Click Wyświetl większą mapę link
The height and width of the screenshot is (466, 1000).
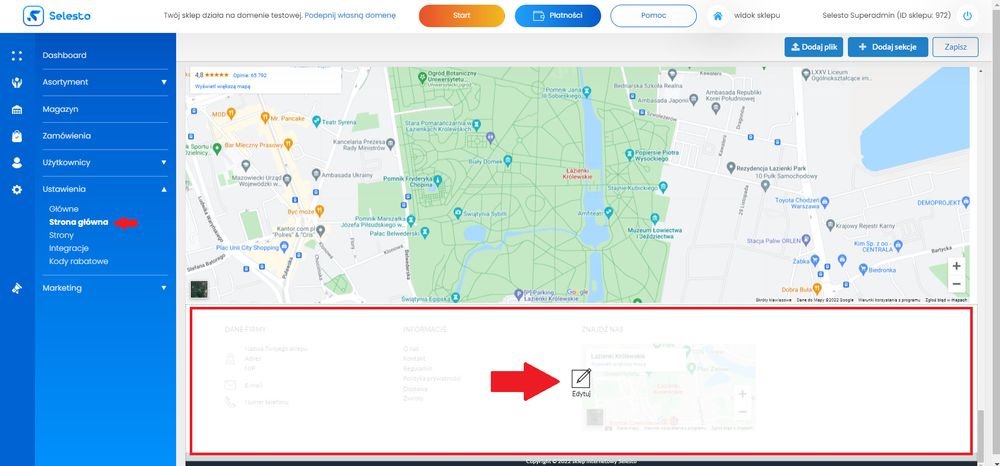point(223,85)
